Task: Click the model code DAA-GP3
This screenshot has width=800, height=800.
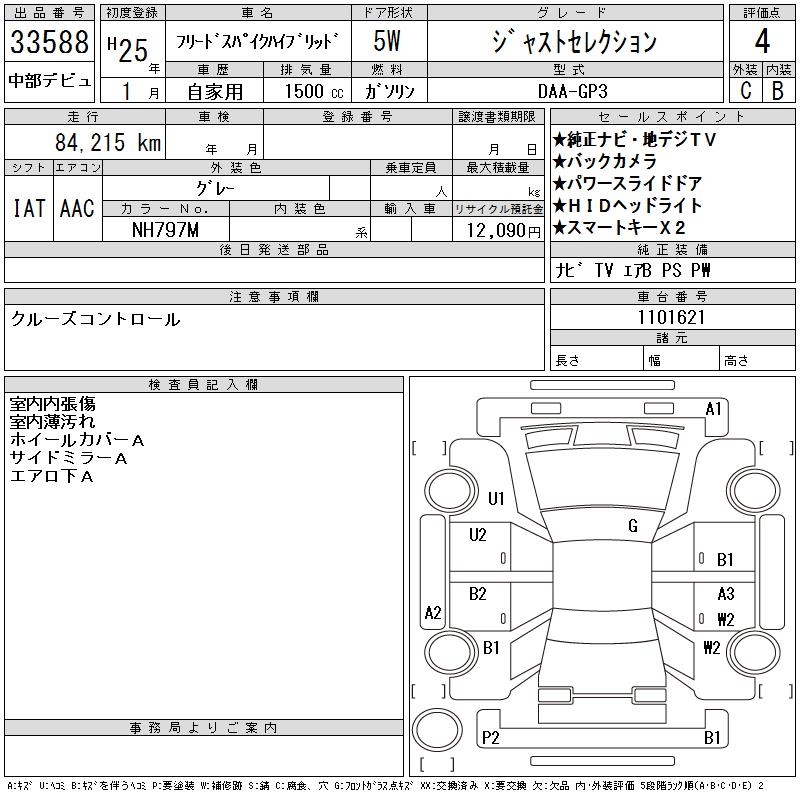Action: coord(575,90)
